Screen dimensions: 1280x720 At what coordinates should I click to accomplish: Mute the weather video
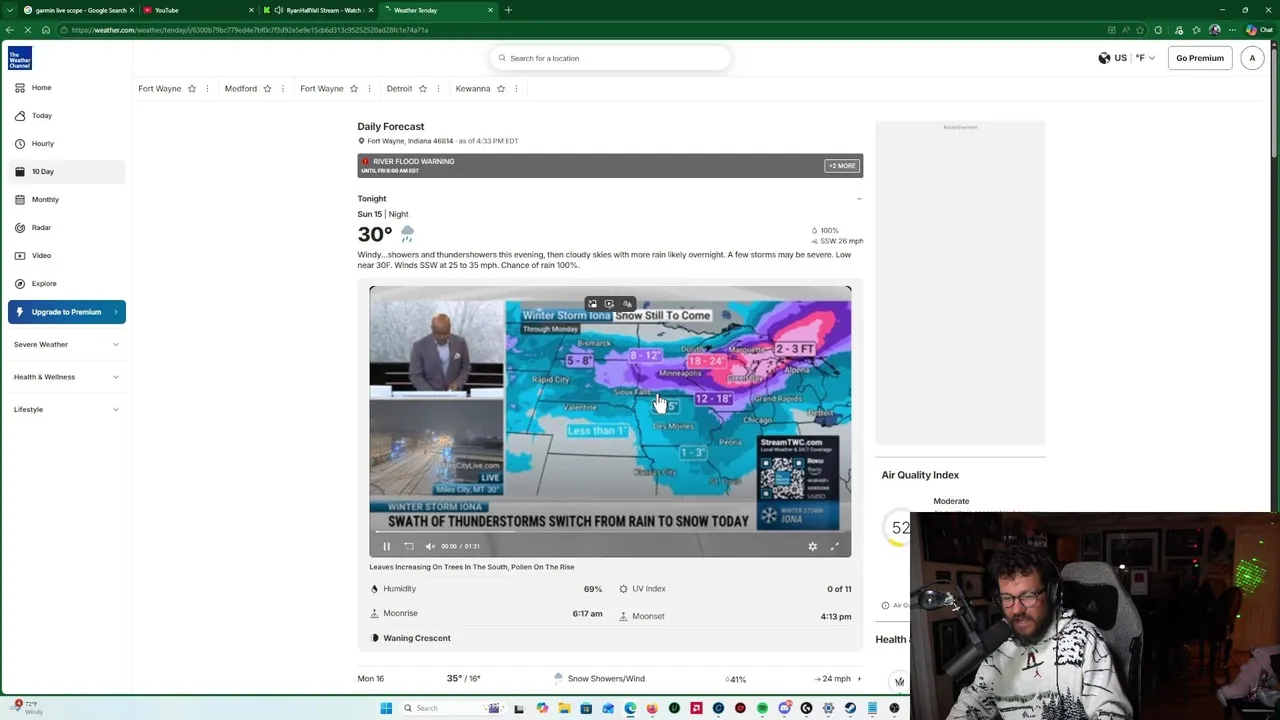pyautogui.click(x=430, y=546)
